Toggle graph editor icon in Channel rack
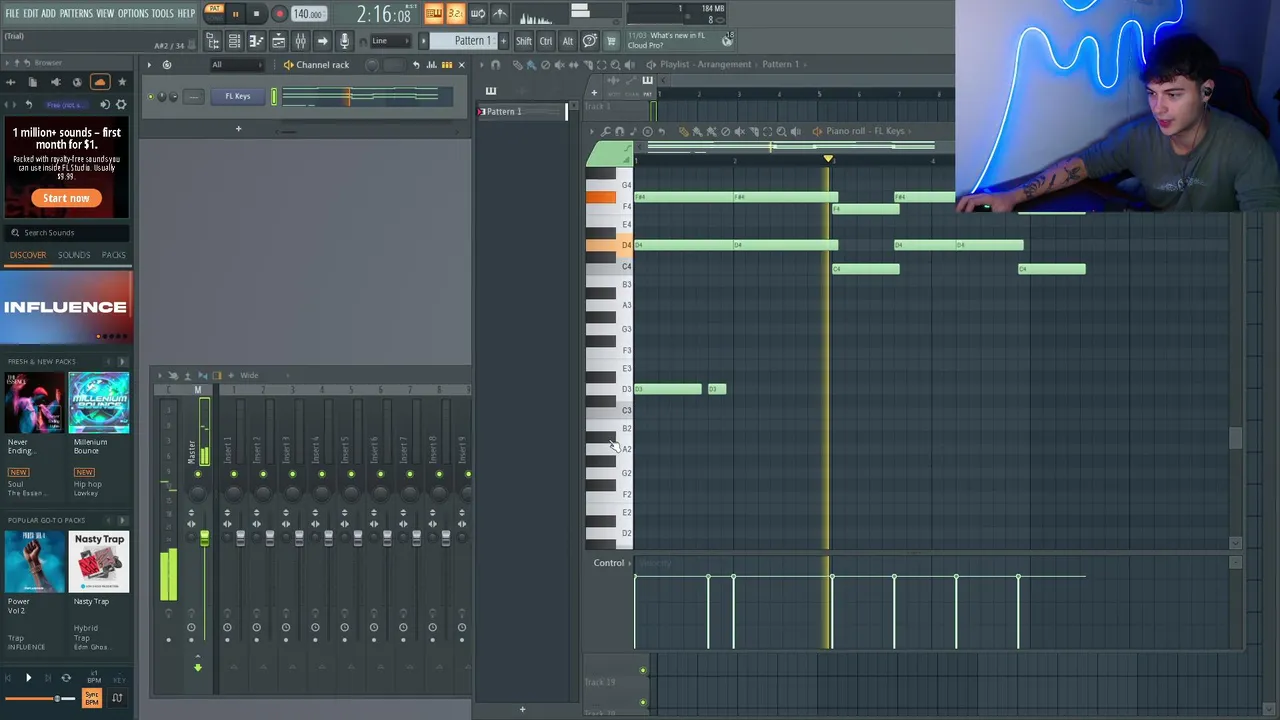The height and width of the screenshot is (720, 1280). coord(432,65)
